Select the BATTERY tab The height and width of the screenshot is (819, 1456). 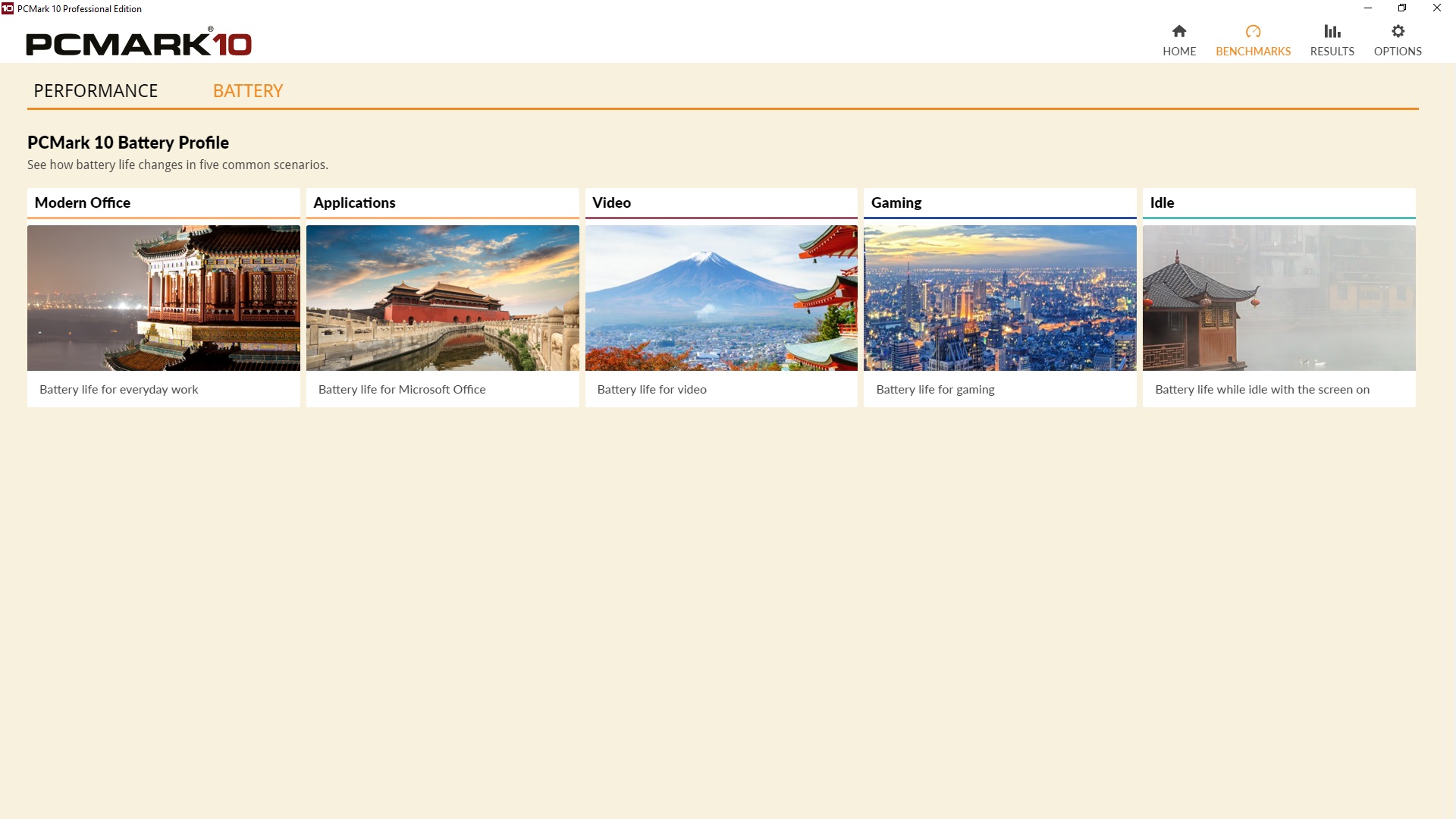[x=248, y=91]
